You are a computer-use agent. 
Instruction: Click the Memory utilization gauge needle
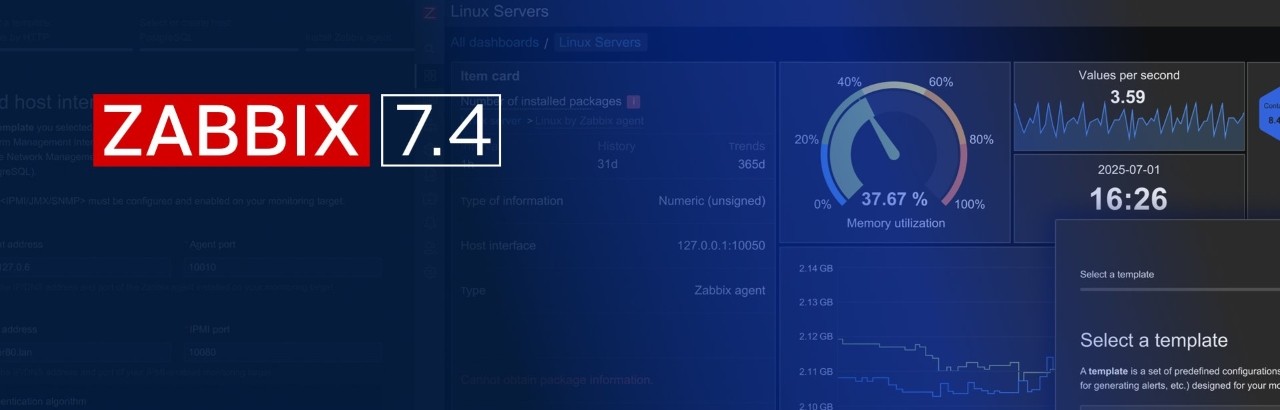(882, 140)
